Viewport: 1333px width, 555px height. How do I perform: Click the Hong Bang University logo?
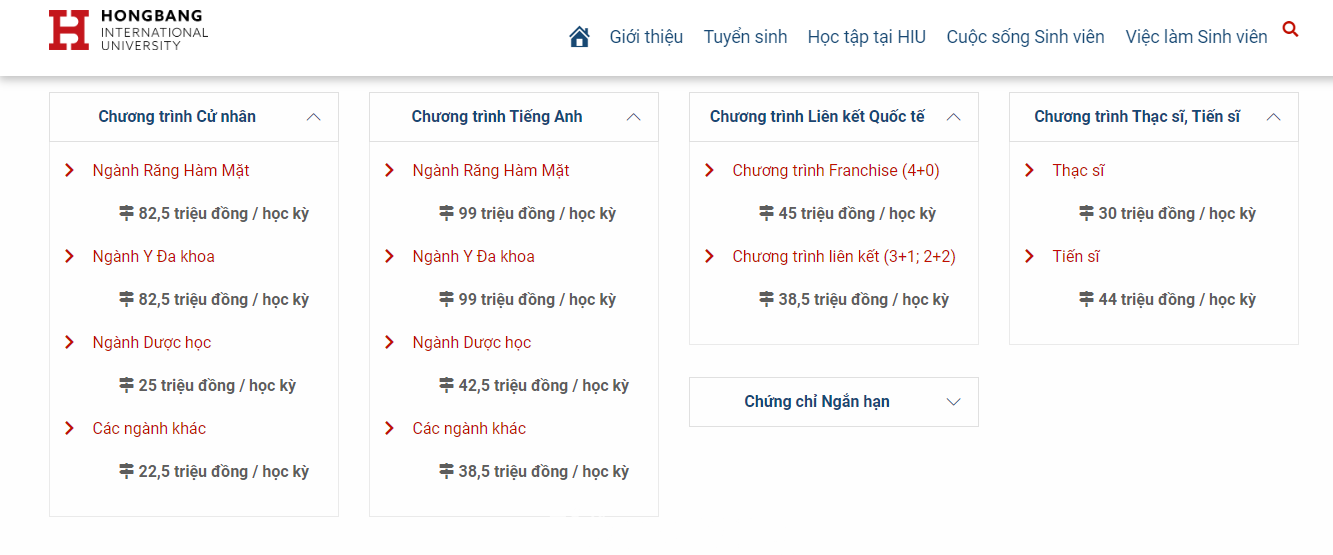pyautogui.click(x=128, y=30)
